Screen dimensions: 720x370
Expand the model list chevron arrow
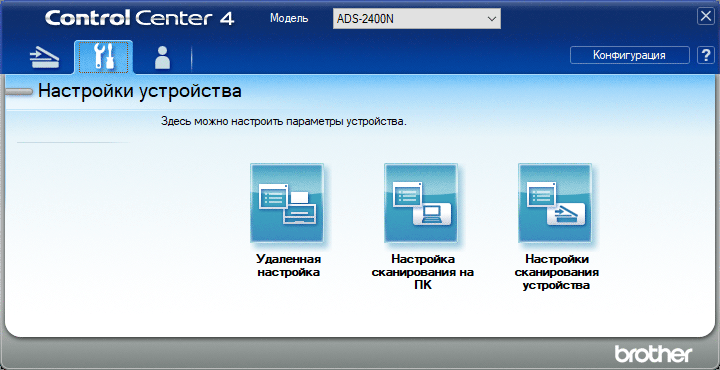(491, 19)
